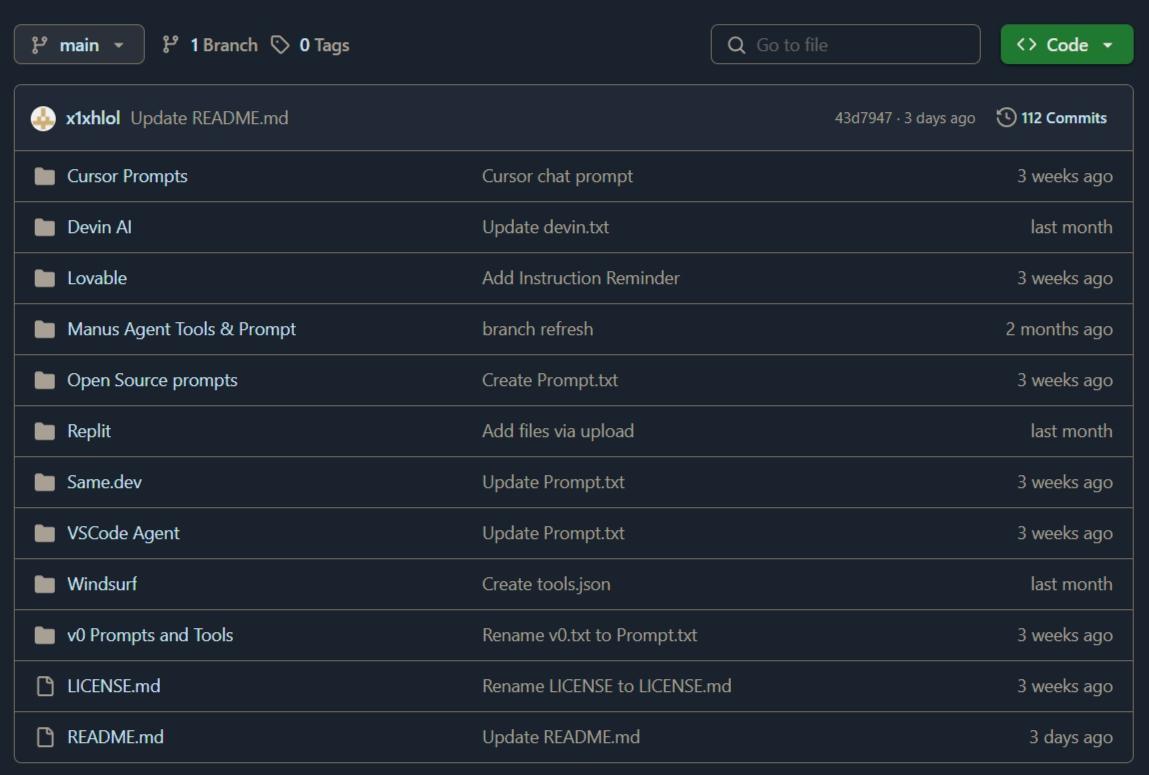
Task: Click the folder icon for VSCode Agent
Action: pos(45,533)
